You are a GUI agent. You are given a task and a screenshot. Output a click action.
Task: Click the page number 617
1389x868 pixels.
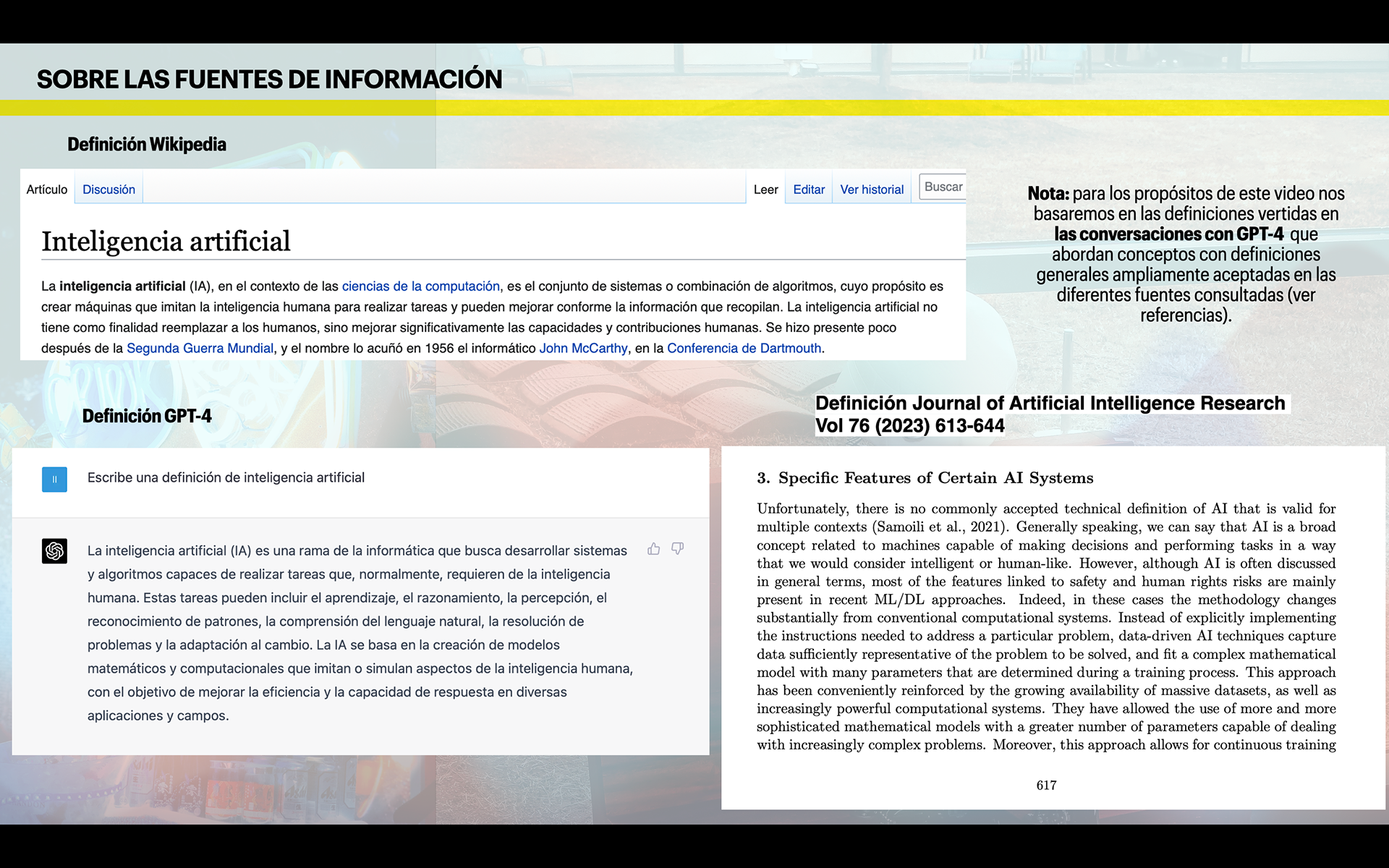click(x=1046, y=786)
